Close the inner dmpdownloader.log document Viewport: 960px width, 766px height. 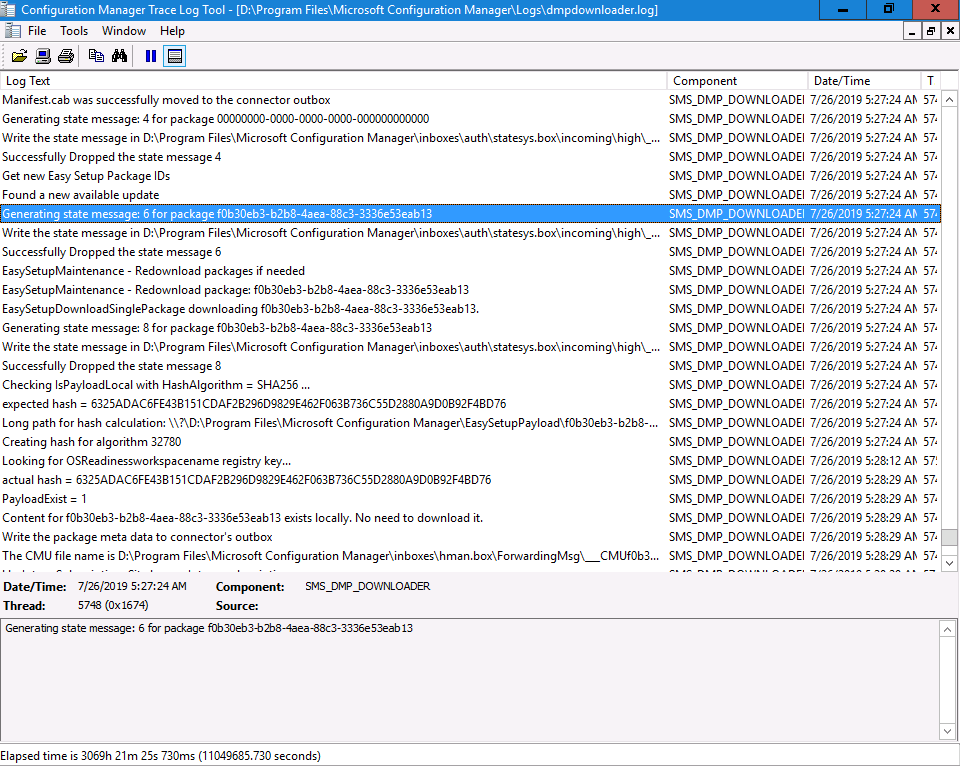pos(950,31)
